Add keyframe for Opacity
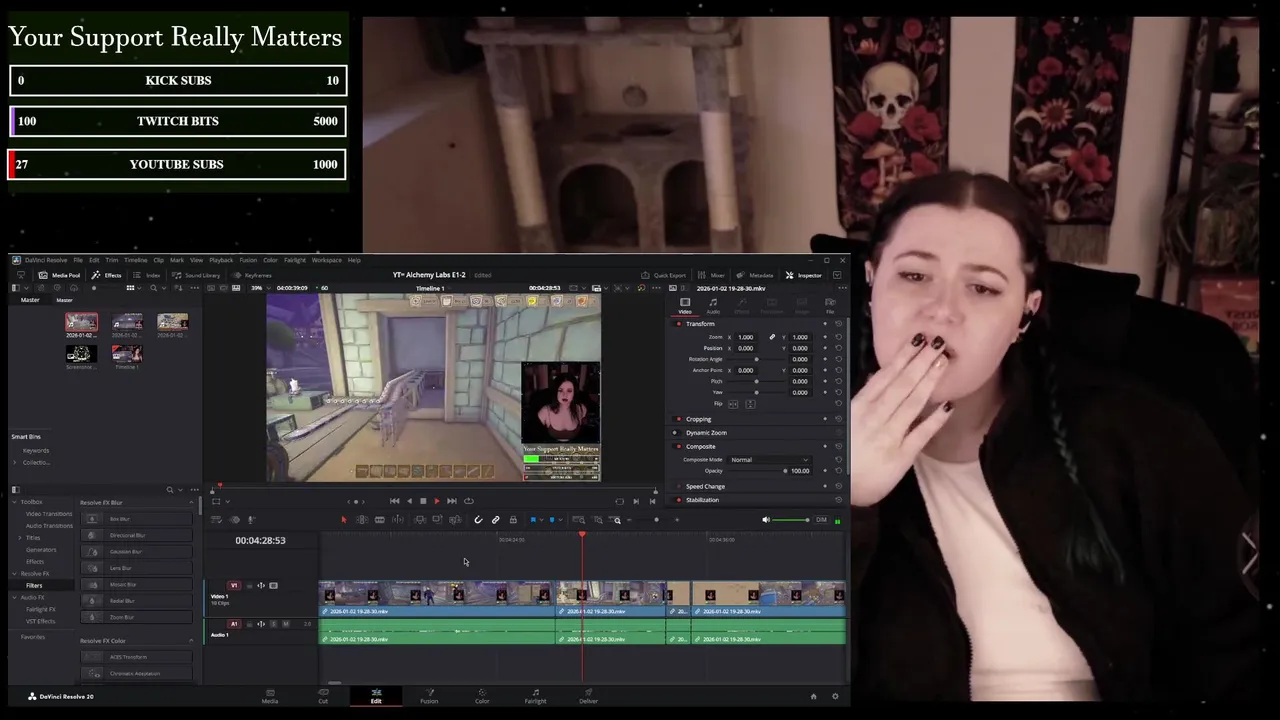This screenshot has width=1280, height=720. 825,471
